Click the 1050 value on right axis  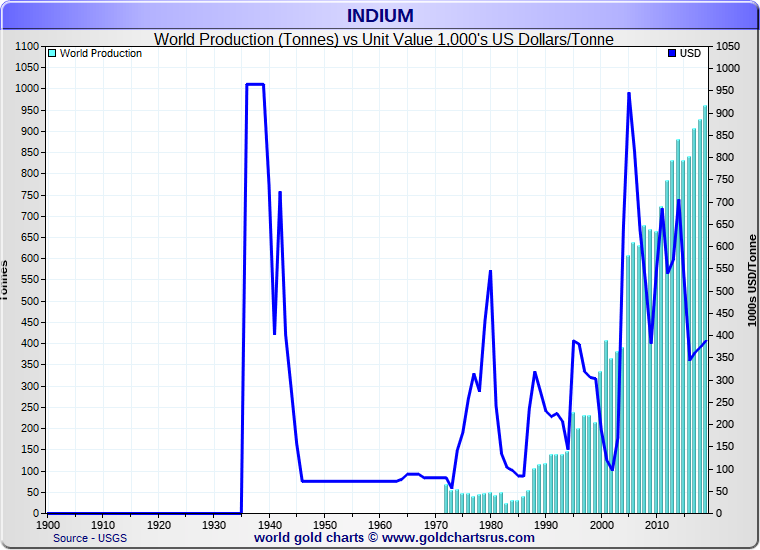(728, 46)
